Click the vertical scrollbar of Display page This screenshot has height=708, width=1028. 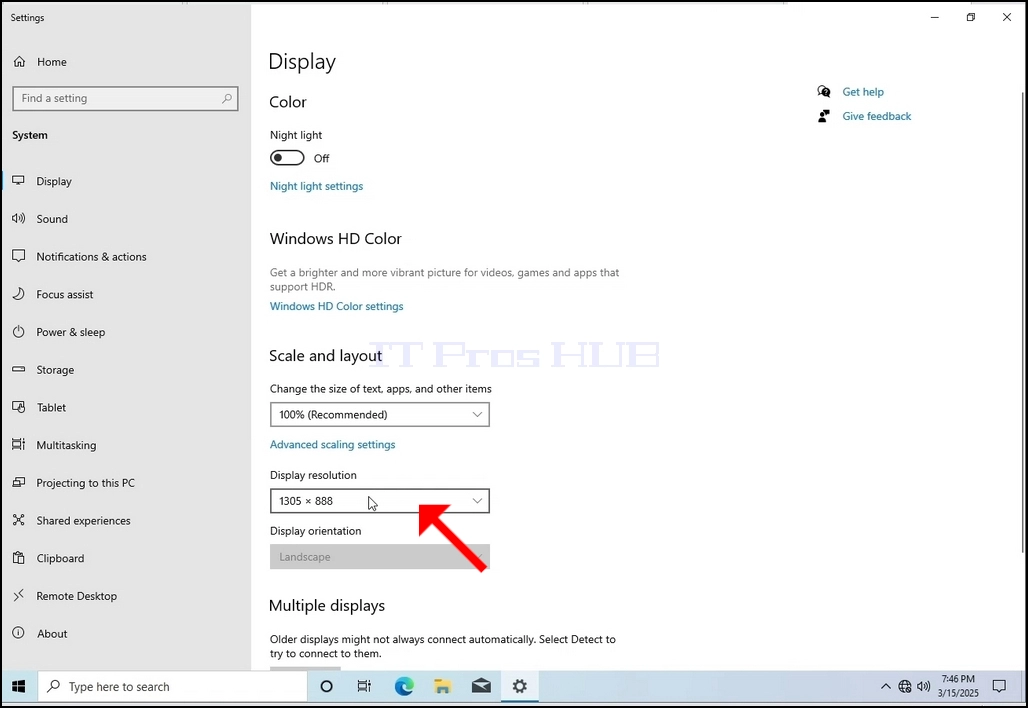coord(1023,321)
